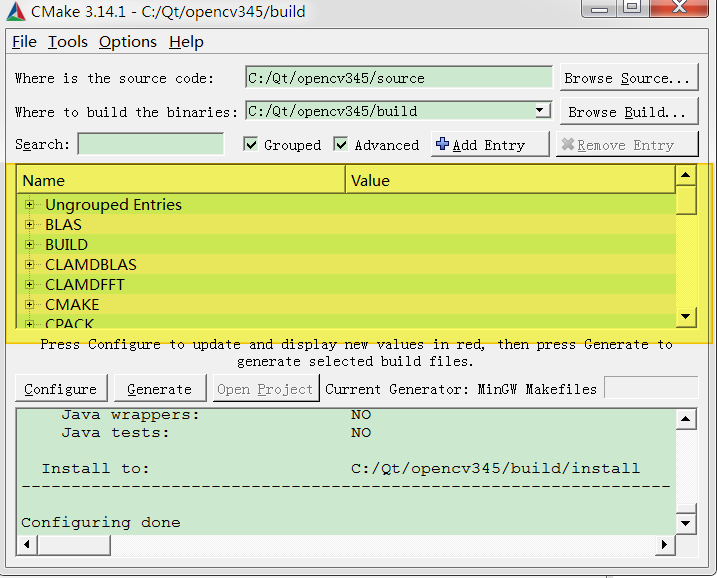
Task: Select the CLAMDFFT row label
Action: 85,284
